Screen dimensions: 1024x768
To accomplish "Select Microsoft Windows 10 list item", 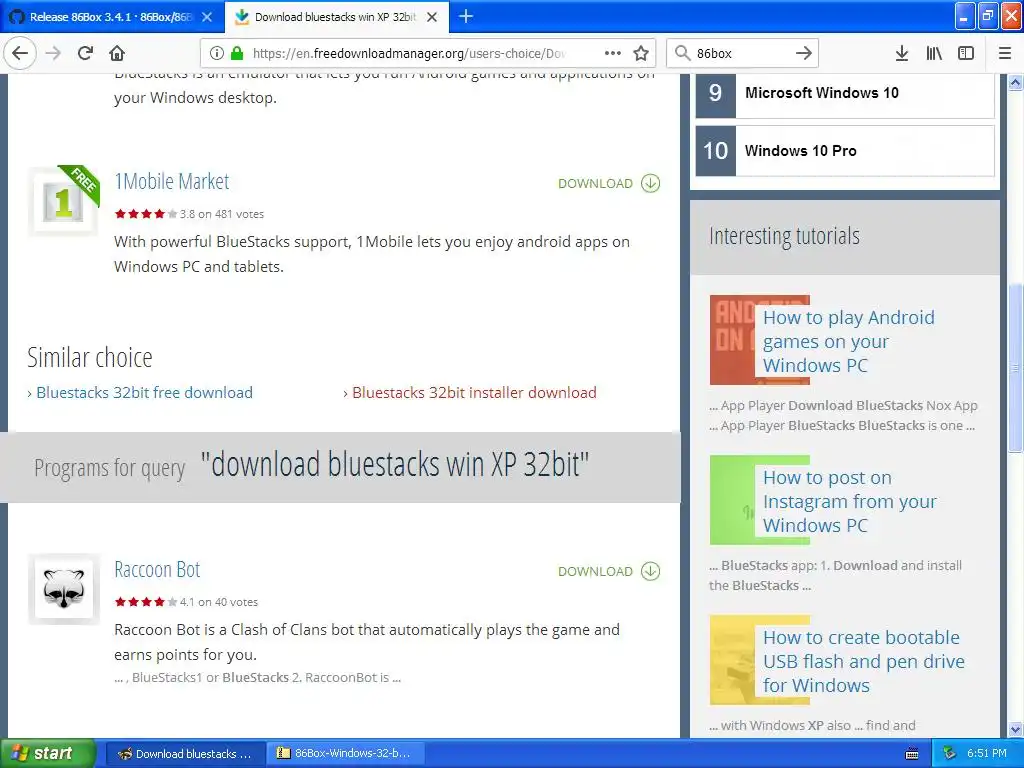I will 845,93.
